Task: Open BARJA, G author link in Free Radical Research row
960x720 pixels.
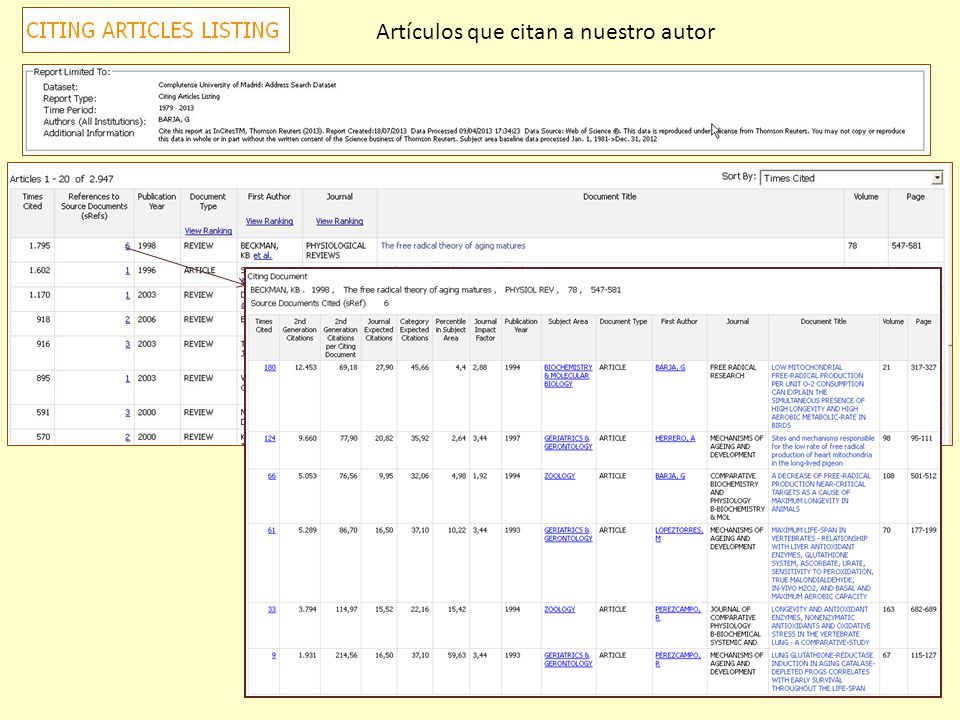Action: [670, 367]
